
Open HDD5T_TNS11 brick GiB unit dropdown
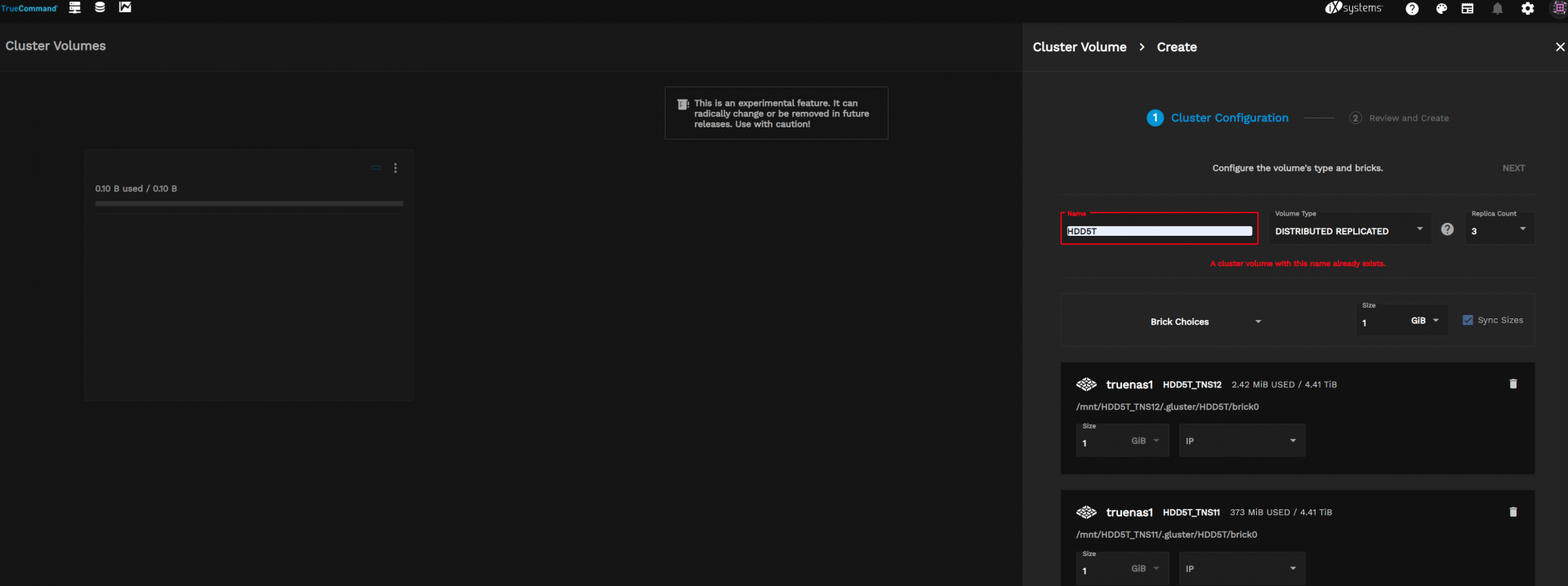click(1145, 569)
